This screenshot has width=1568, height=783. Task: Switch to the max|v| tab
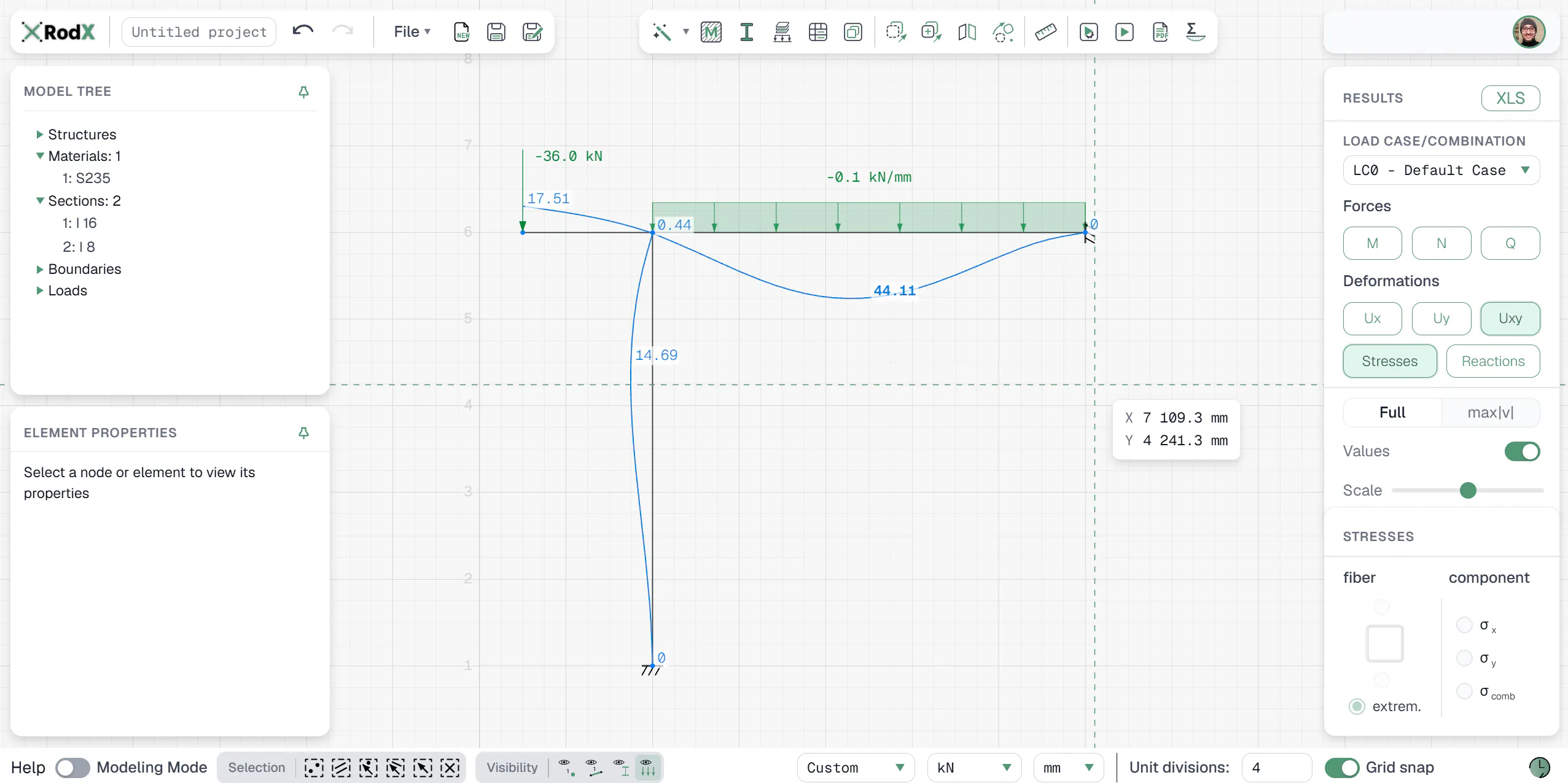(1490, 413)
